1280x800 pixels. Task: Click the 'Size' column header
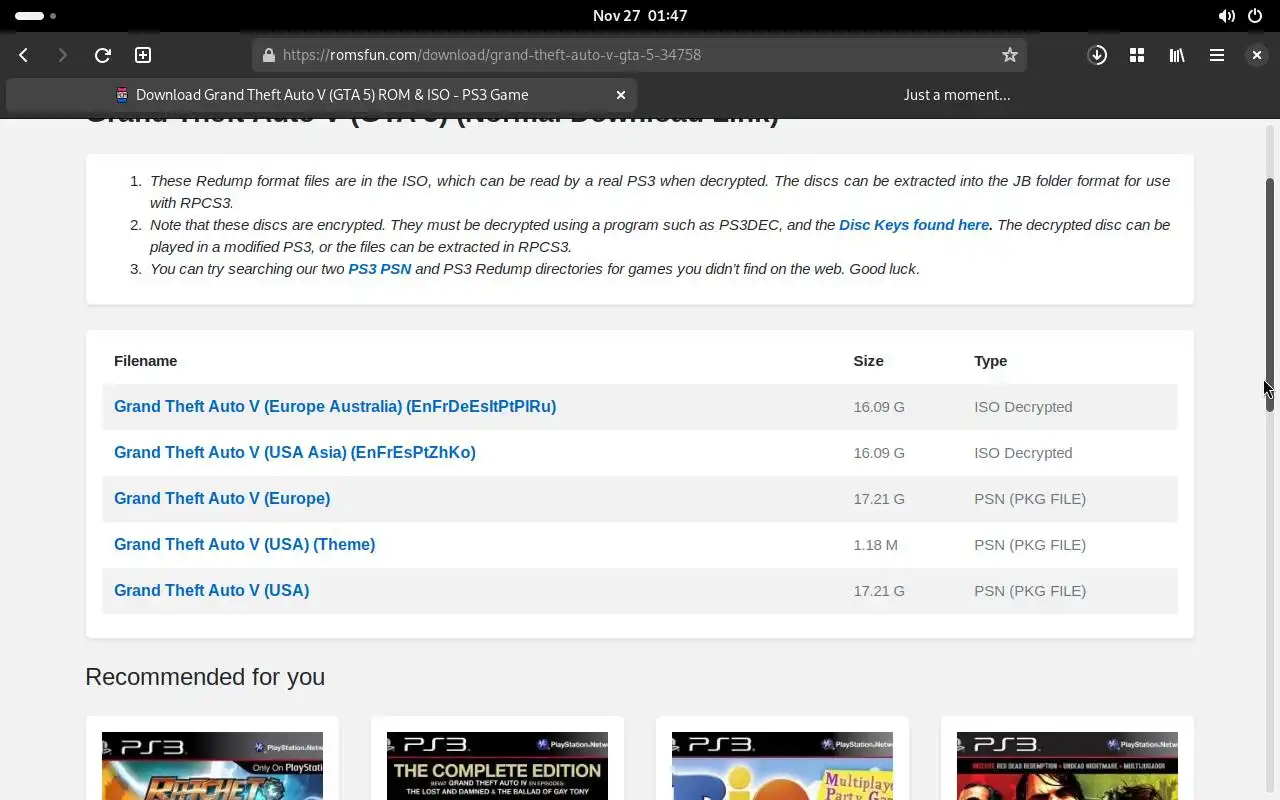[x=868, y=361]
